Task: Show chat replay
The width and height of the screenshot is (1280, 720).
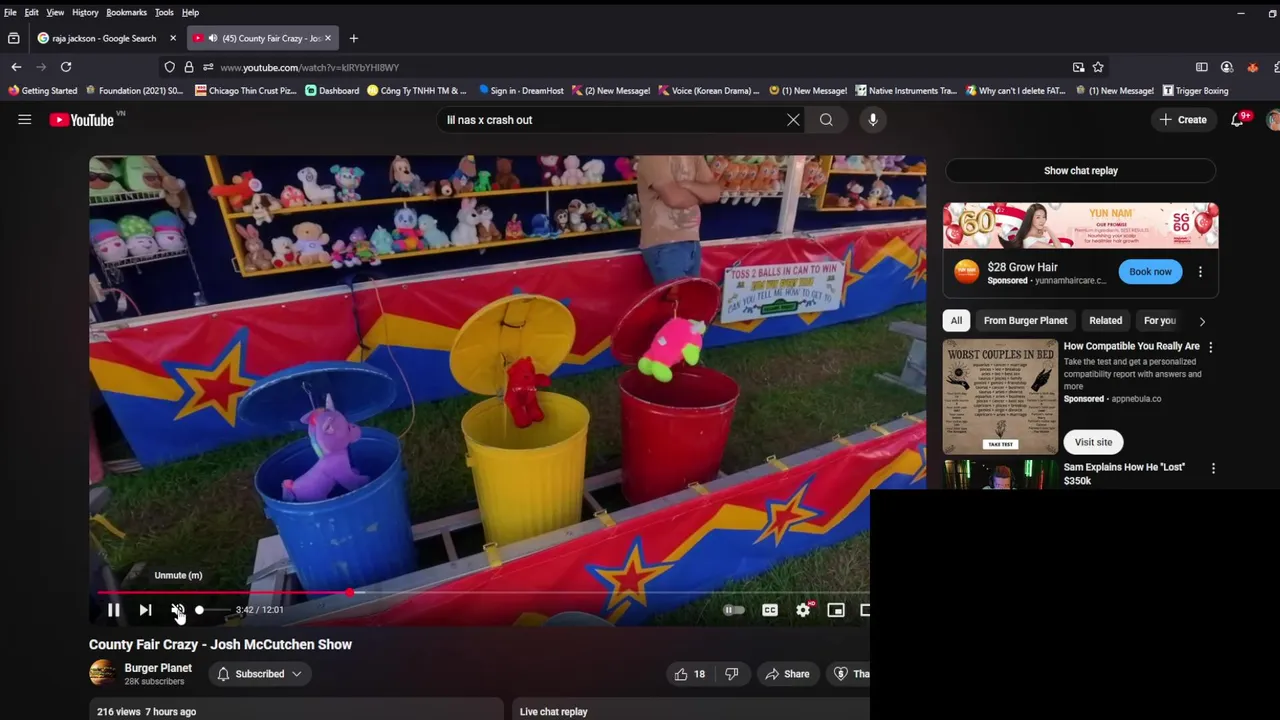Action: coord(1081,171)
